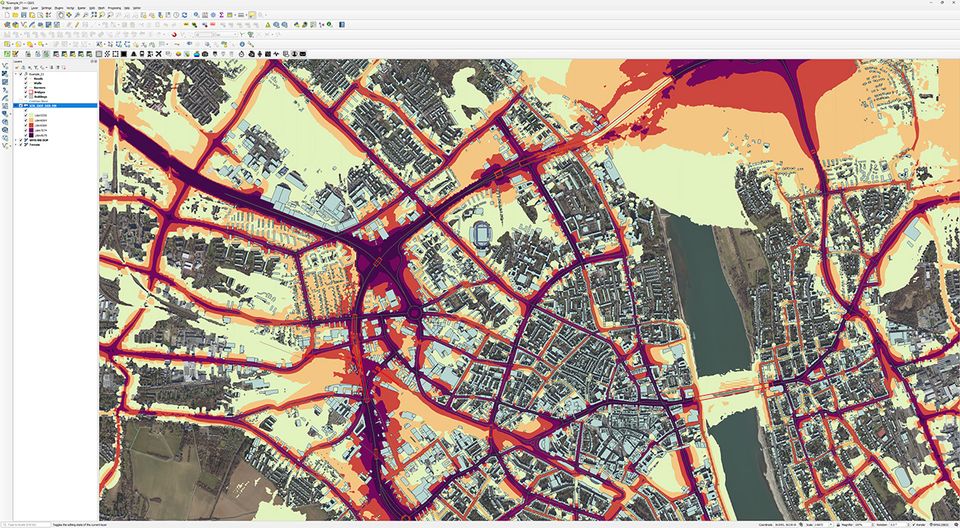Uncheck the Buildings layer checkbox
The width and height of the screenshot is (960, 528).
tap(27, 99)
